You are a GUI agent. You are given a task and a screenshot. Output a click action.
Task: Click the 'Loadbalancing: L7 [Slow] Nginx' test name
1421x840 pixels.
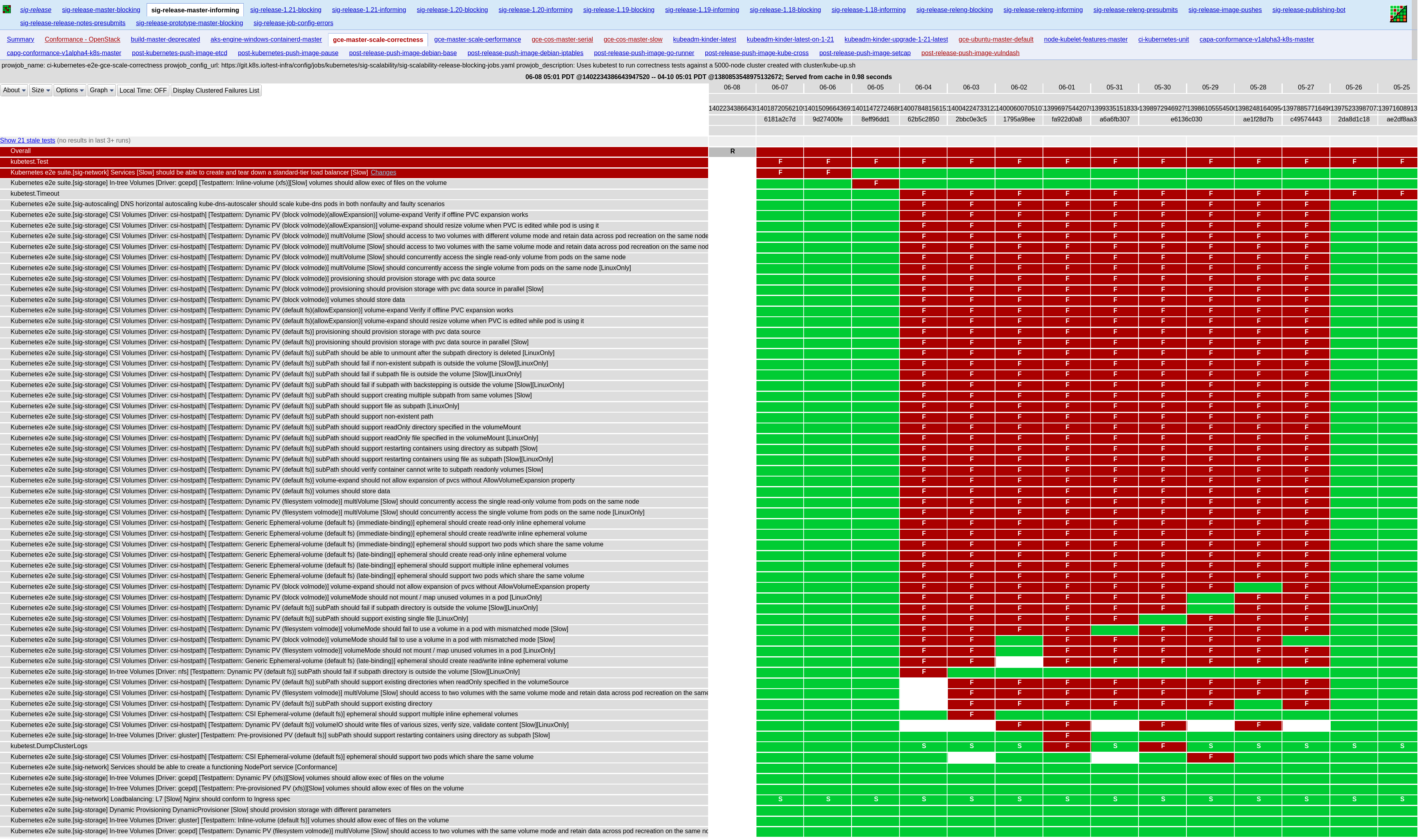coord(150,799)
